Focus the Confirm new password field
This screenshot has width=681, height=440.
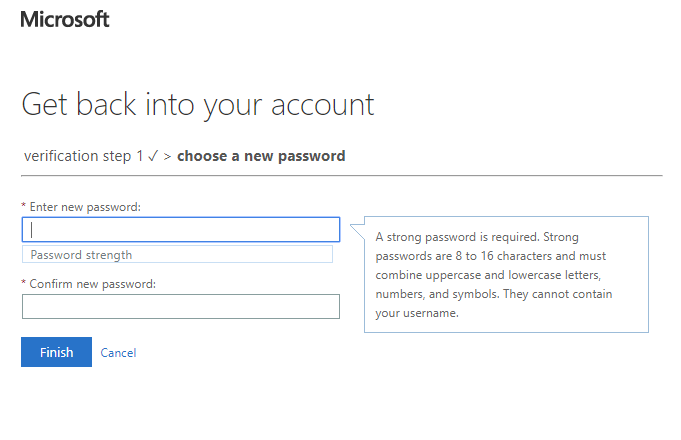(181, 306)
